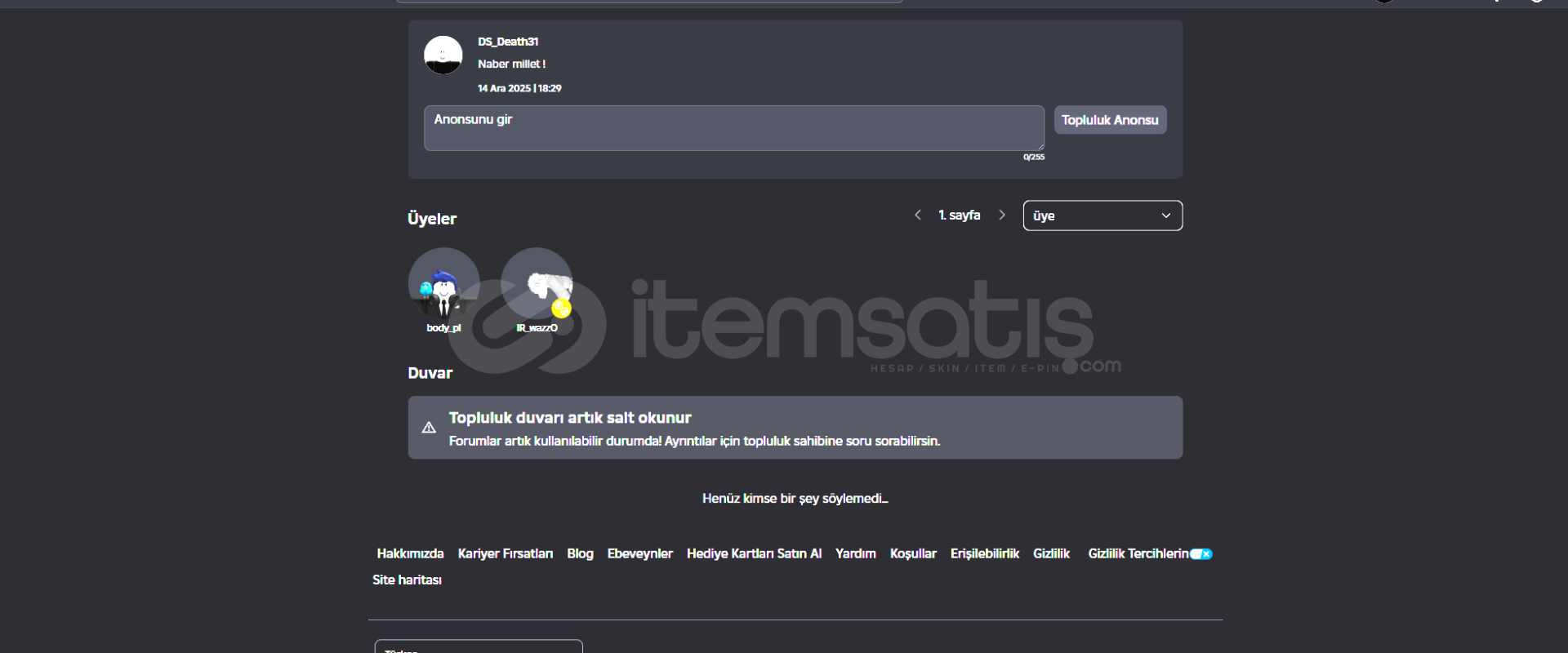Select Hediye Kartları Satın Al link
The image size is (1568, 653).
click(754, 554)
